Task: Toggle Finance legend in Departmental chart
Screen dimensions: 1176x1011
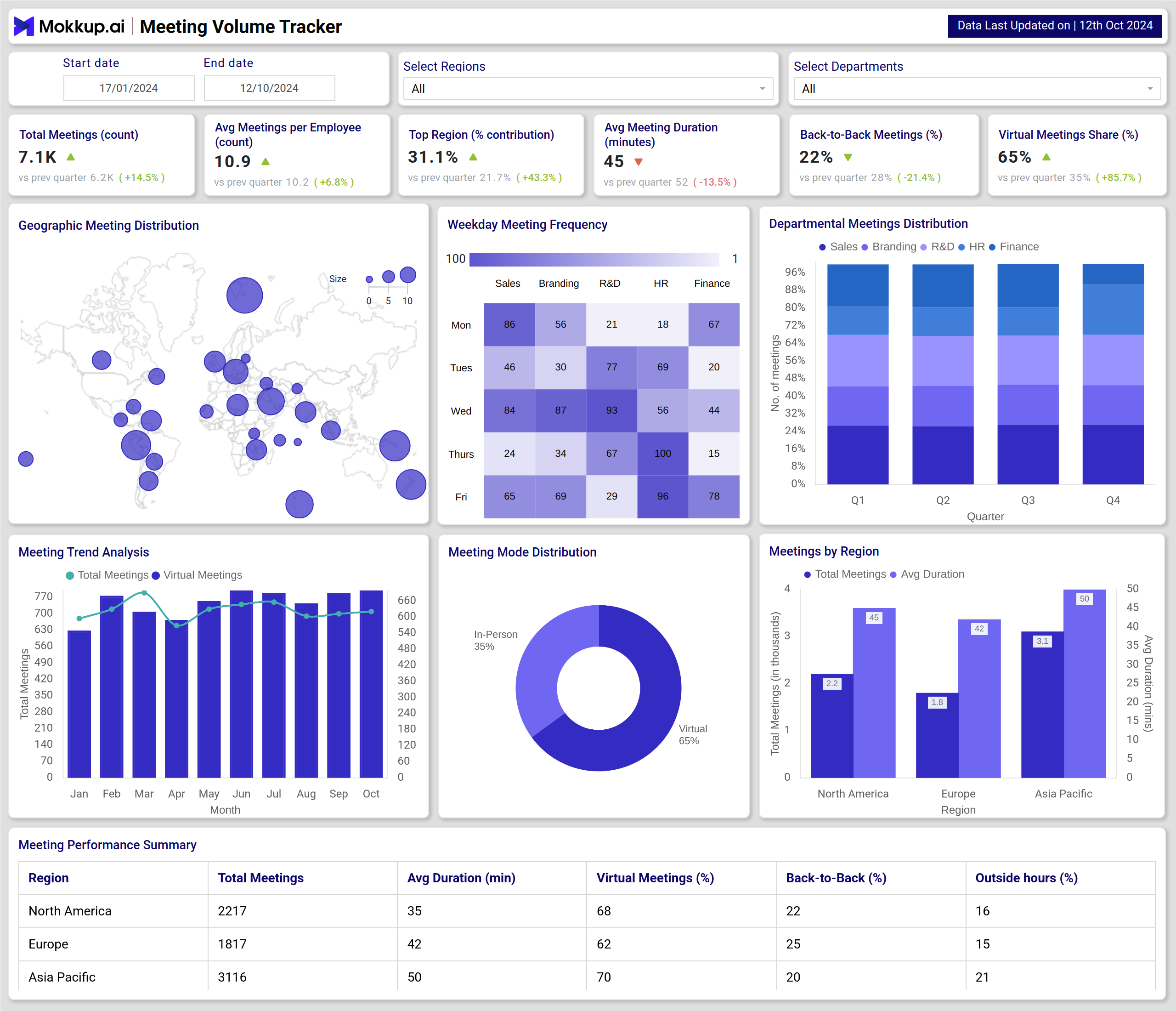Action: 1014,247
